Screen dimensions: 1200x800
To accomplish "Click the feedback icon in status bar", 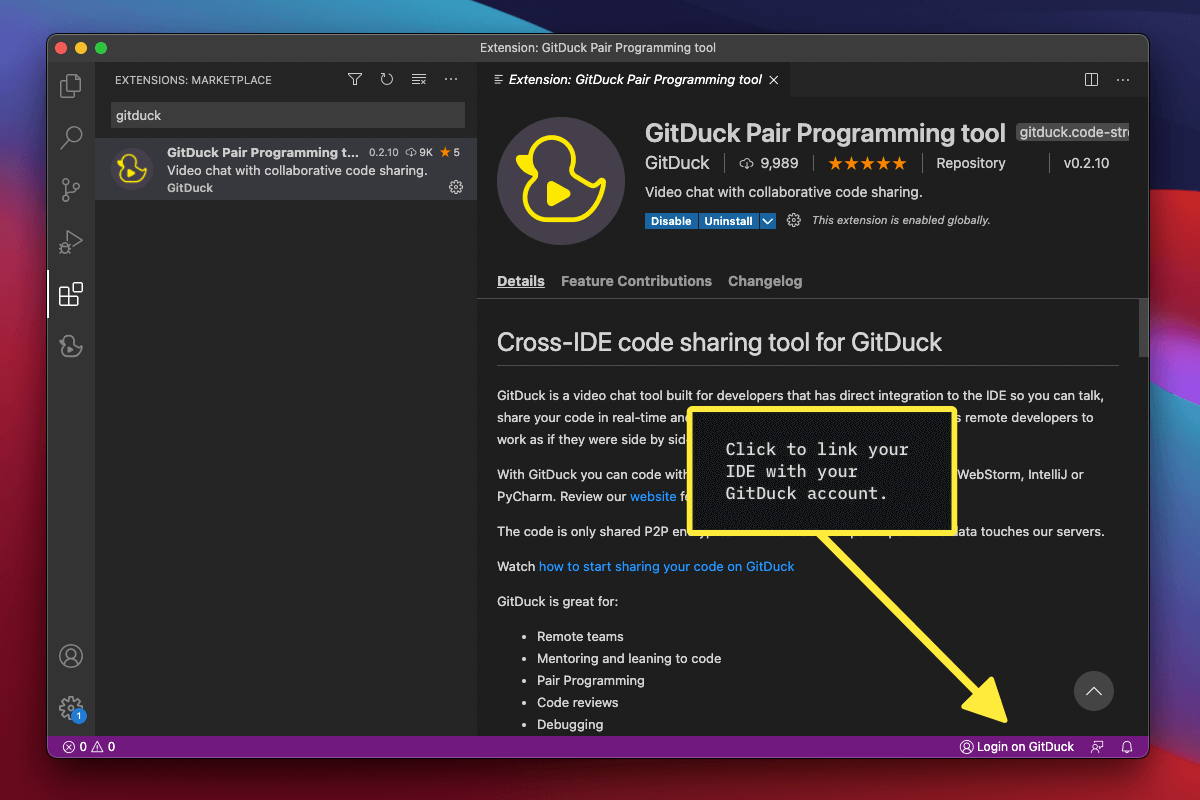I will point(1097,747).
